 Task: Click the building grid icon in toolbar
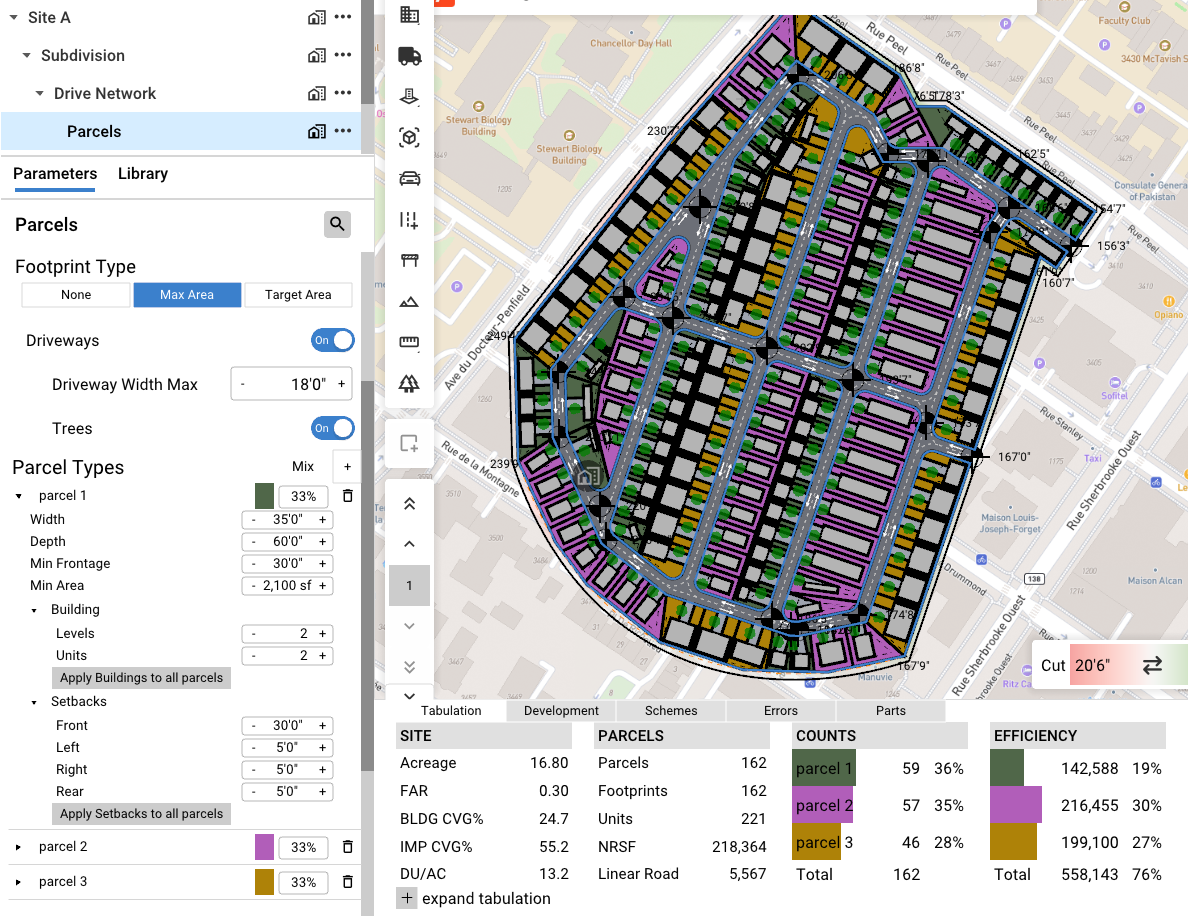point(409,14)
